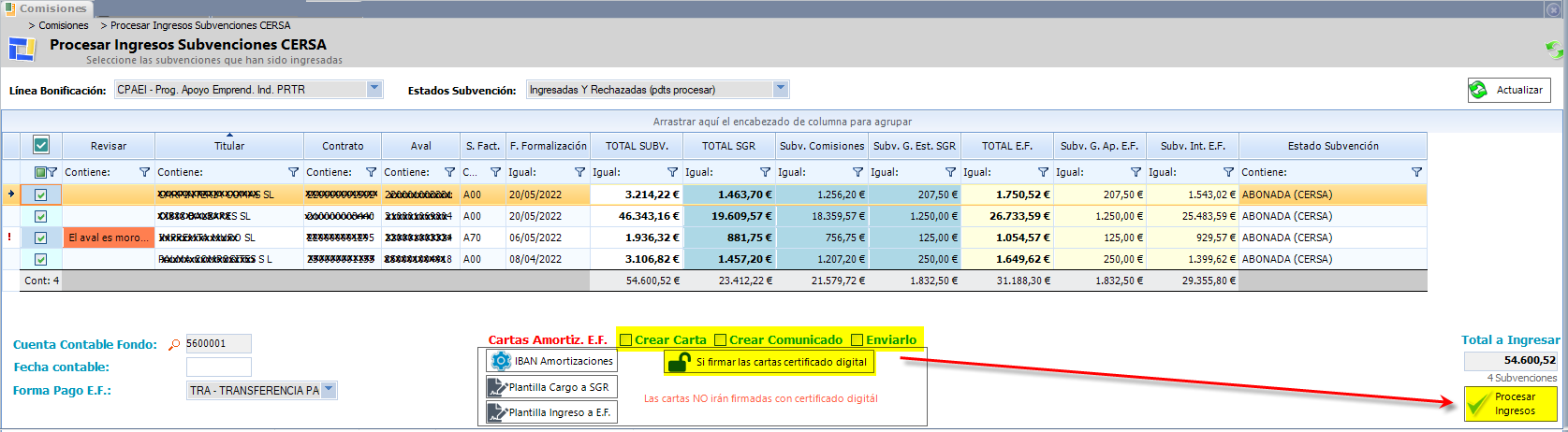Click the red exclamation warning on third row
The width and height of the screenshot is (1568, 432).
9,238
